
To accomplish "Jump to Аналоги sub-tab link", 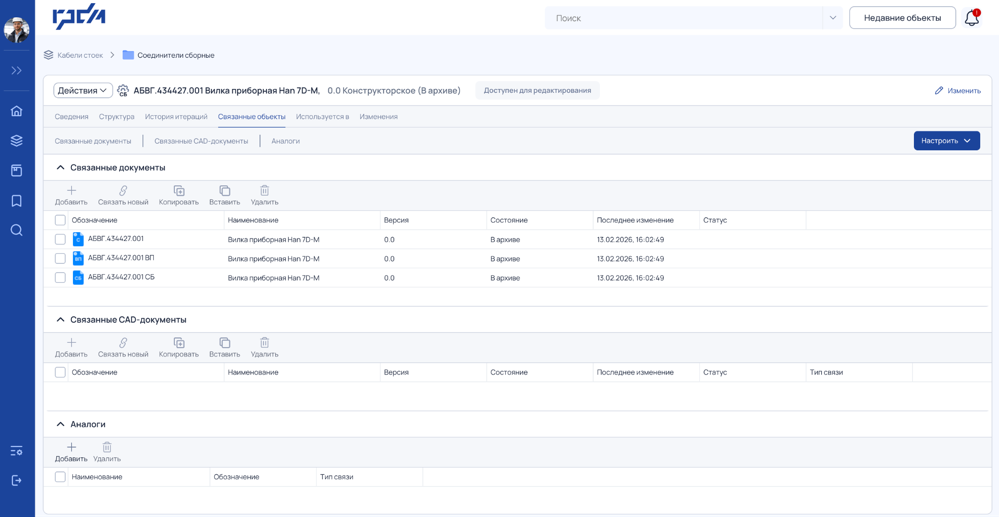I will tap(285, 141).
